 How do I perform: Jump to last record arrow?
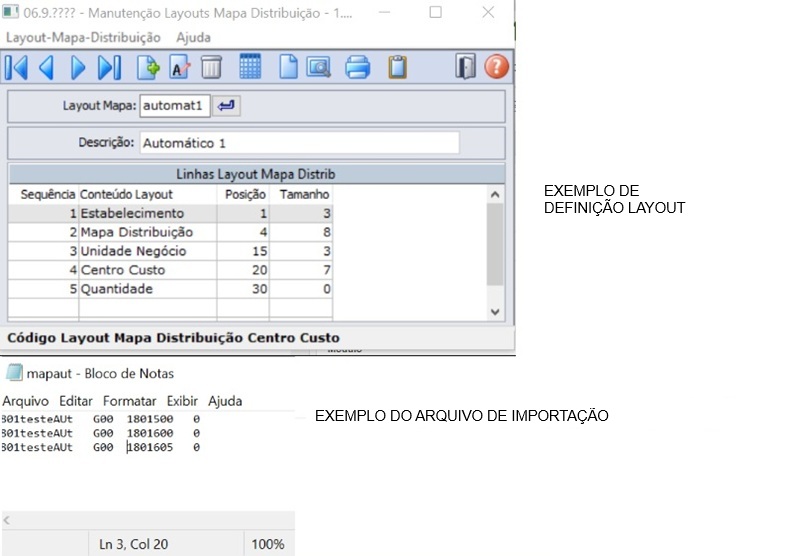point(109,67)
